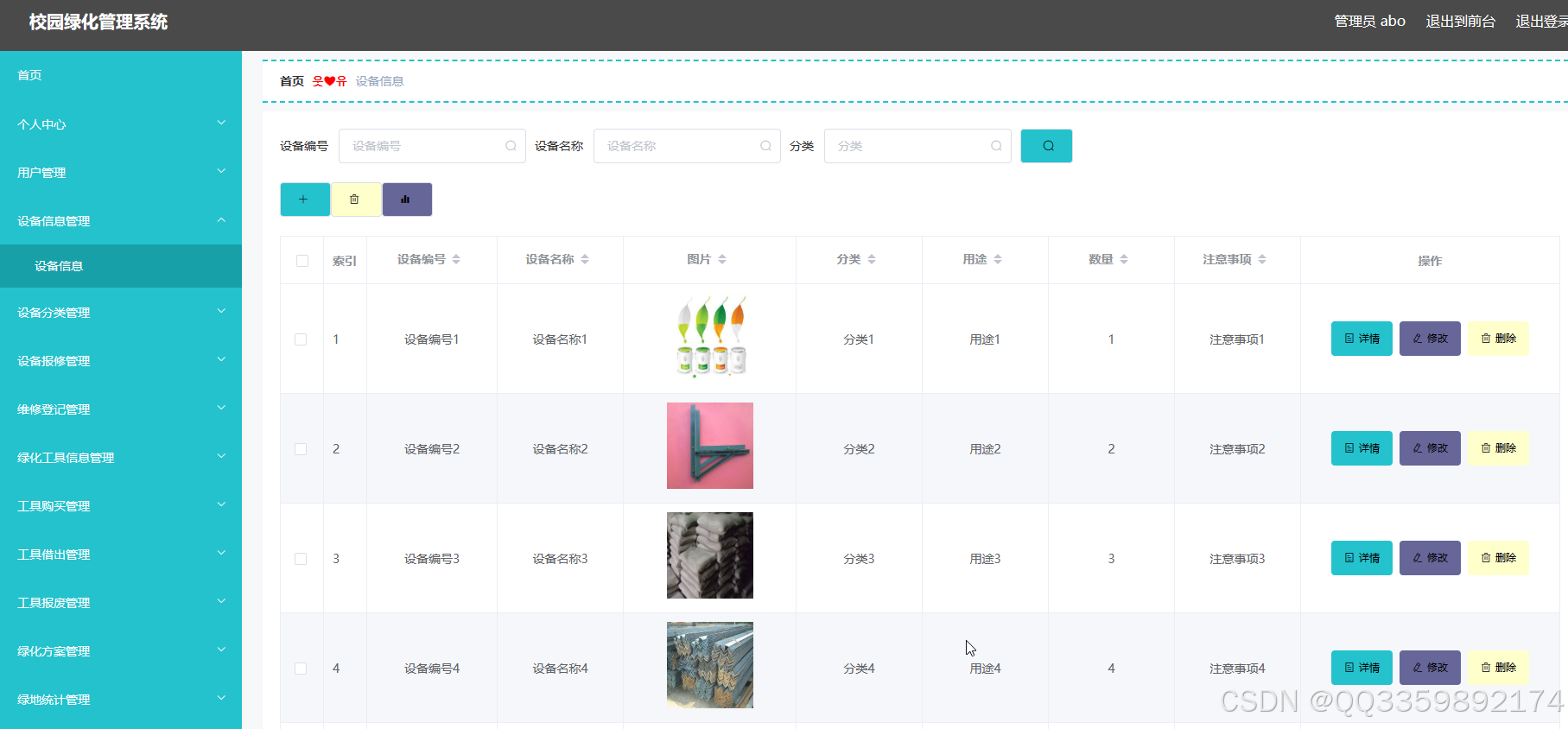Click the trash icon batch delete button
The width and height of the screenshot is (1568, 729).
(x=356, y=200)
